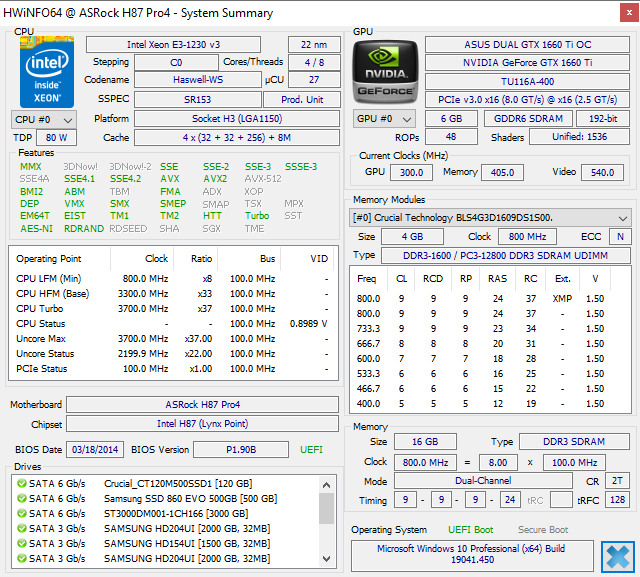The width and height of the screenshot is (640, 577).
Task: Click the BIOS Version P1.90B field
Action: coord(241,450)
